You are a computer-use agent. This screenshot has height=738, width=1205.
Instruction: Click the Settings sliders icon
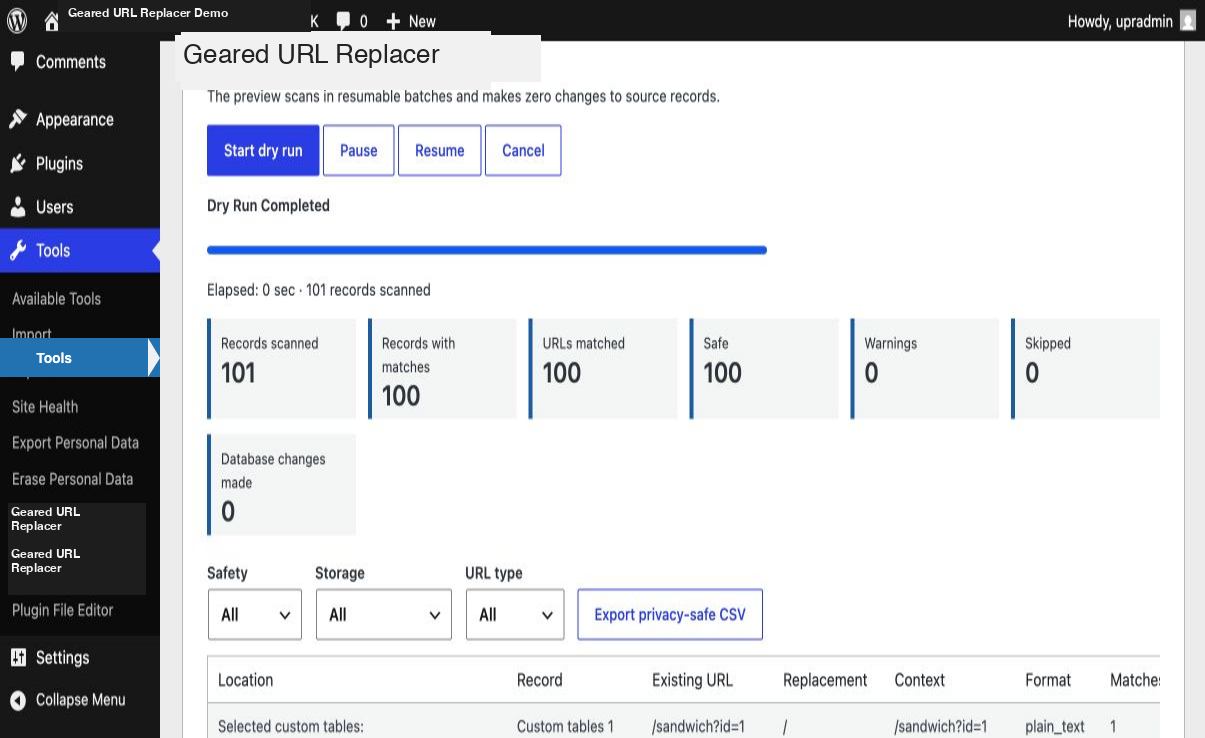18,657
